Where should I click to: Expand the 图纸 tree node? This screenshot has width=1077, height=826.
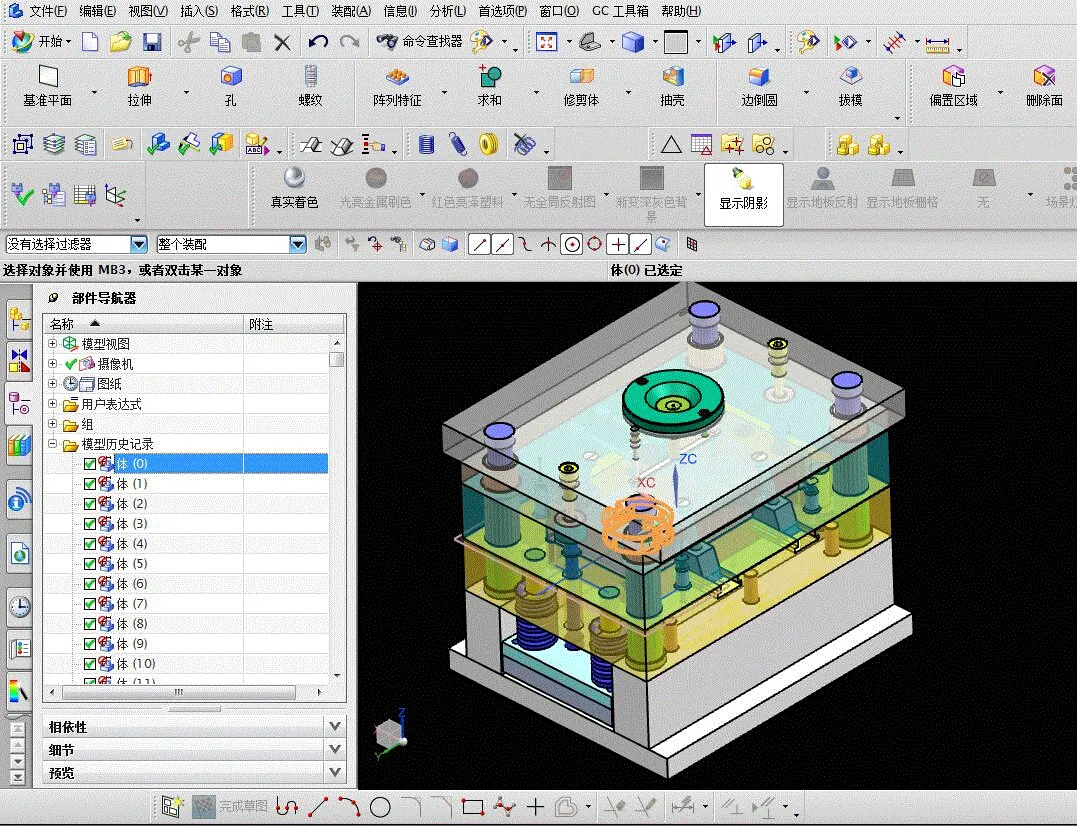[53, 383]
